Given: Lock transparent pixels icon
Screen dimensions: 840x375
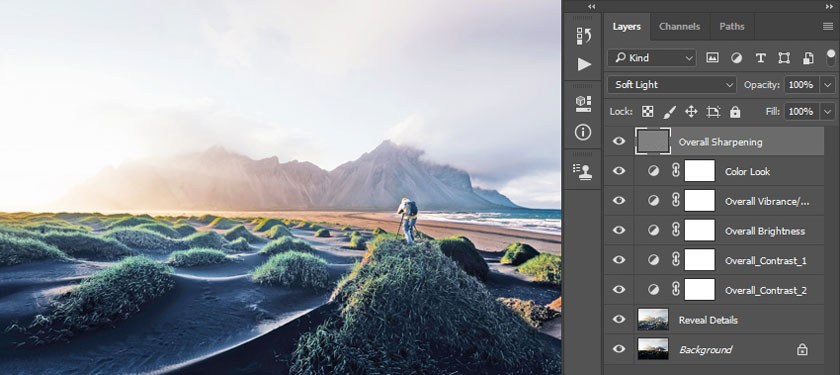Looking at the screenshot, I should pos(648,111).
